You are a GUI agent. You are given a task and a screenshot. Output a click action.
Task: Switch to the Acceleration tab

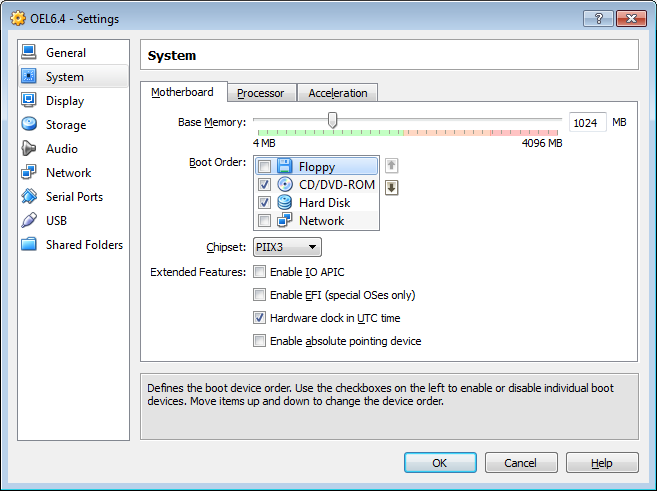pos(338,93)
